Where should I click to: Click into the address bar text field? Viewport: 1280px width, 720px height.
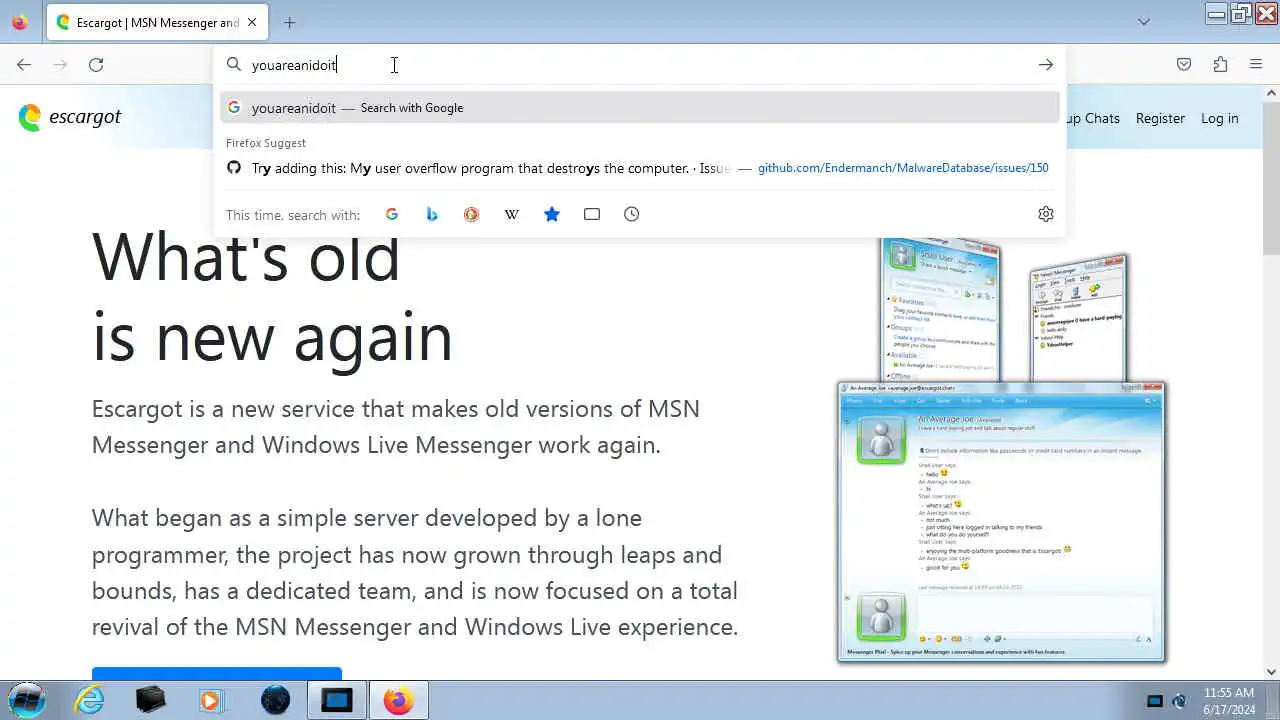(640, 65)
